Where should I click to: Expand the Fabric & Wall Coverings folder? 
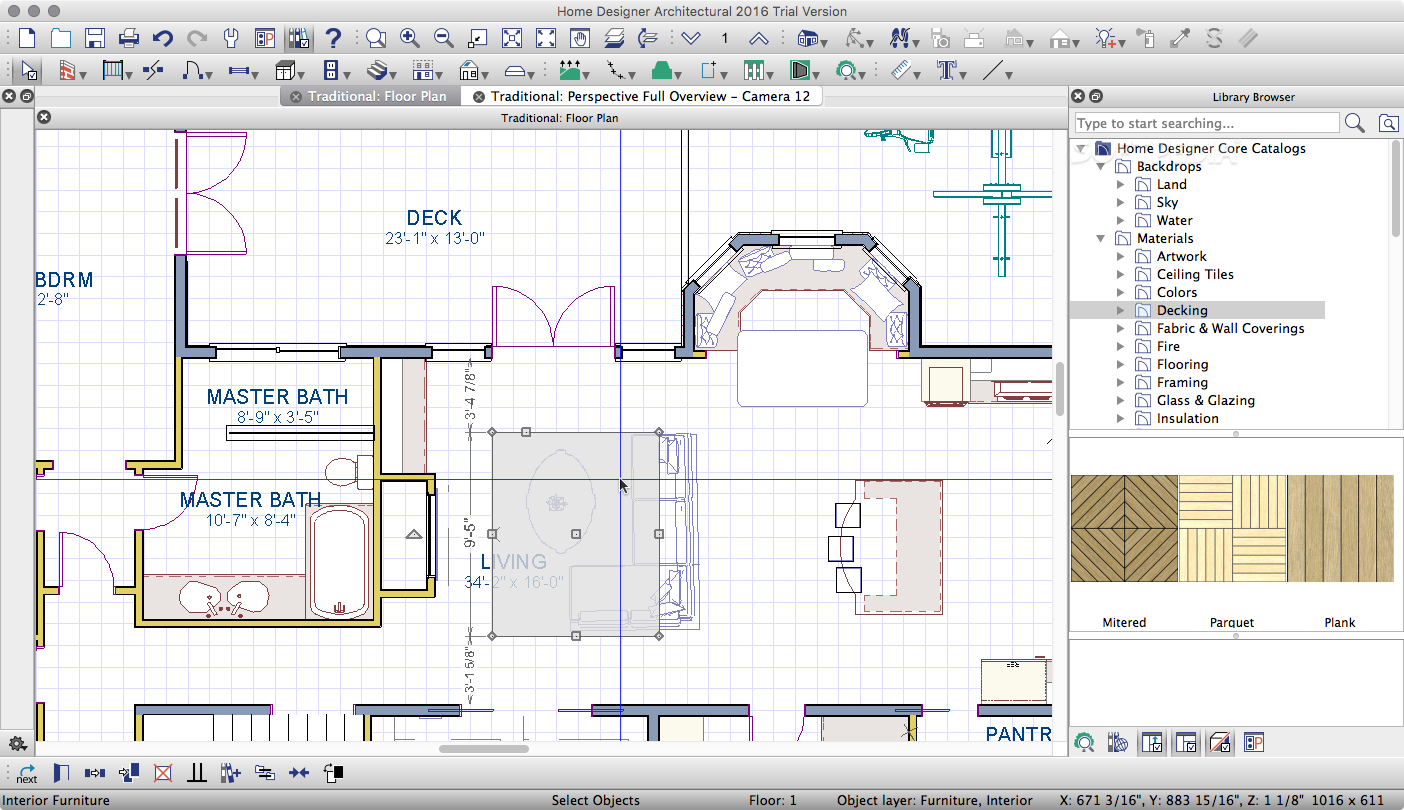[x=1120, y=328]
